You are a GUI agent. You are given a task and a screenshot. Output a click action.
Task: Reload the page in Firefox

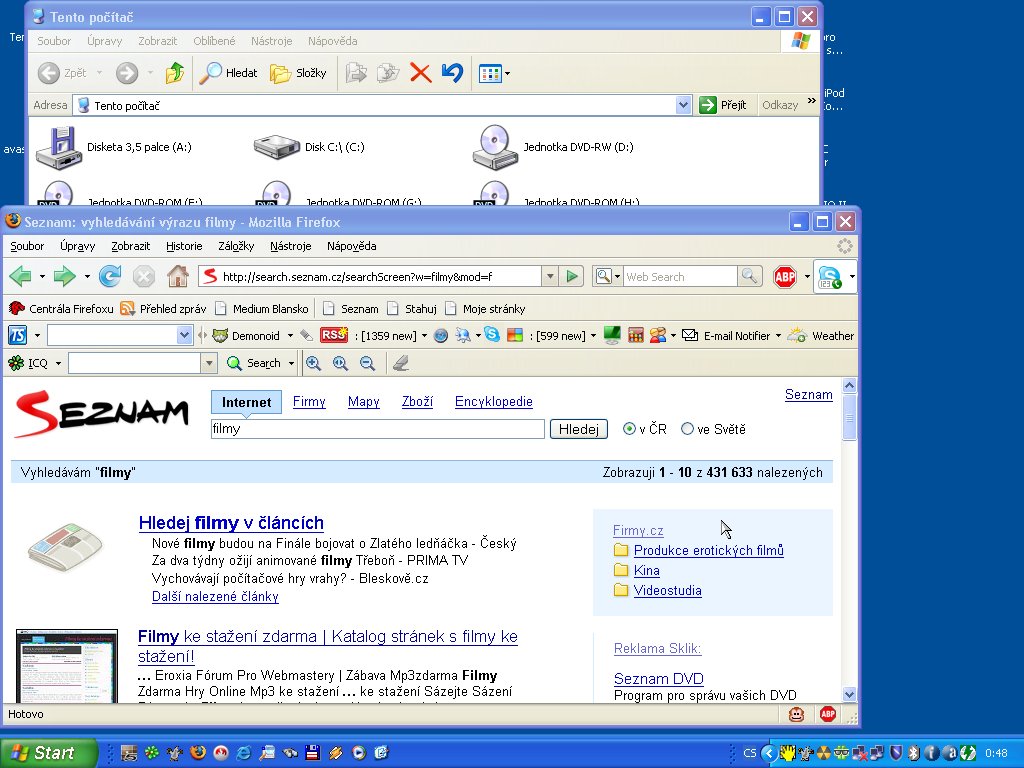pyautogui.click(x=110, y=276)
